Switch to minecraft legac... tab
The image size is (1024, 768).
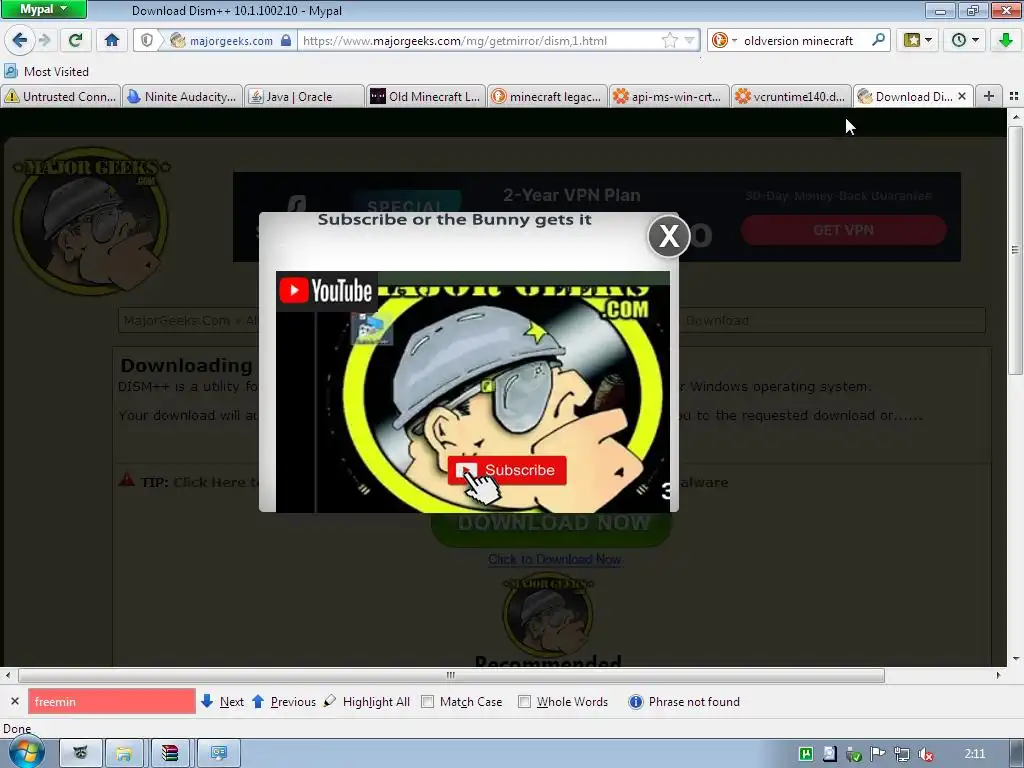(x=547, y=97)
